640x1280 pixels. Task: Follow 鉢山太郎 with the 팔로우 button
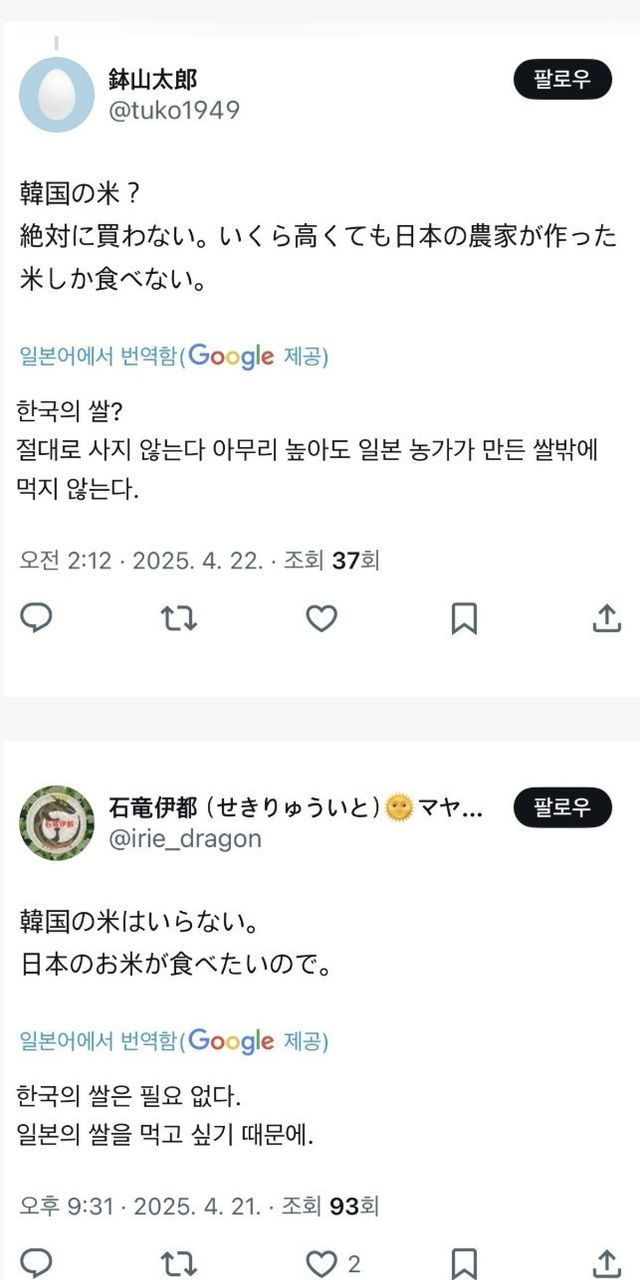[562, 80]
